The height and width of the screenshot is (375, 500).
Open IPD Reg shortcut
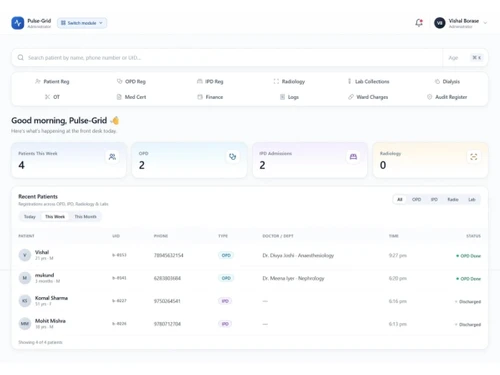(x=210, y=81)
